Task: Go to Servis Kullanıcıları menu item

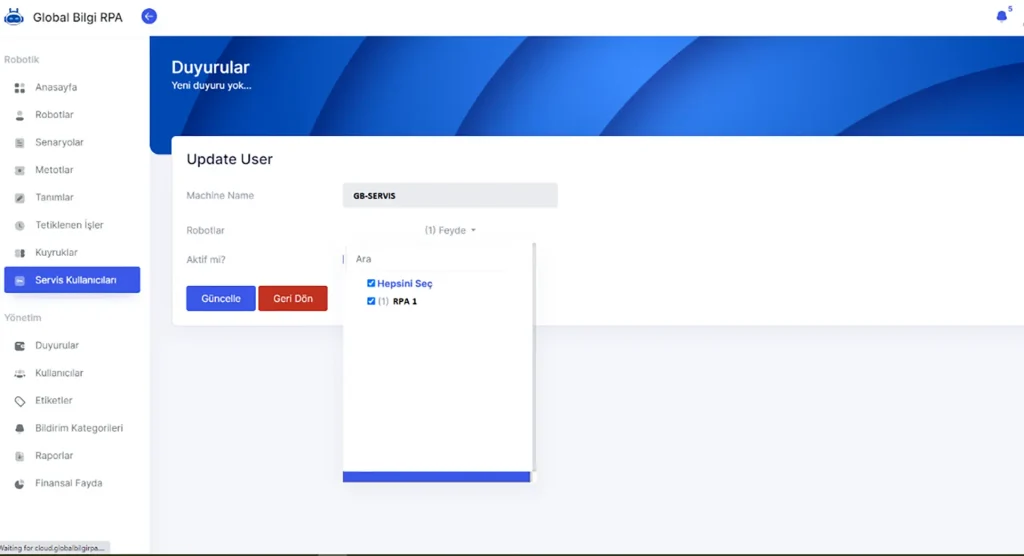Action: [72, 280]
